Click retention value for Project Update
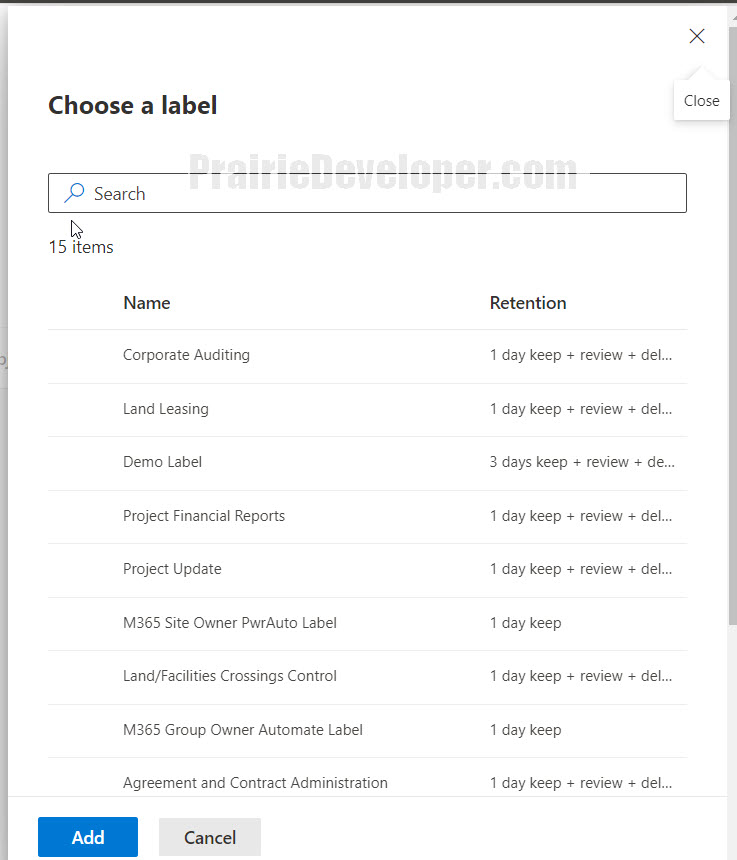 [581, 569]
